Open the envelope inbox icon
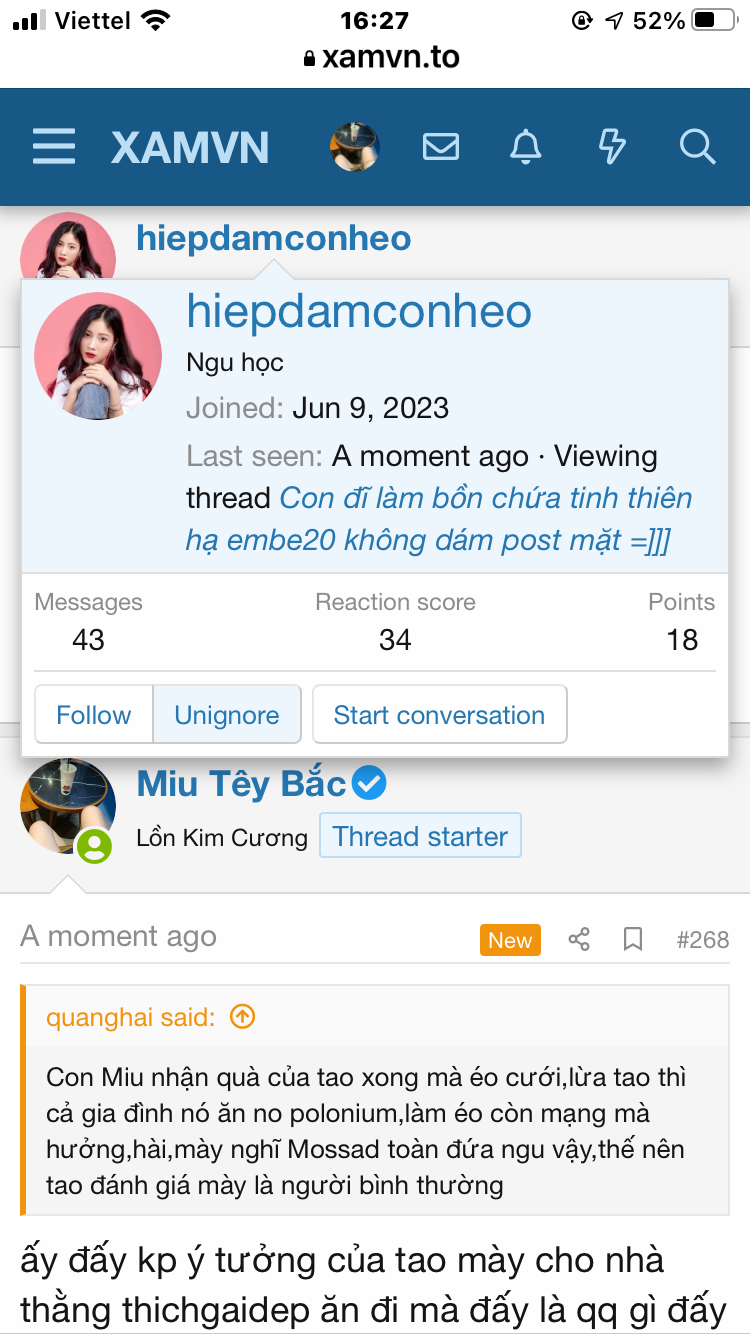Image resolution: width=750 pixels, height=1334 pixels. (441, 147)
